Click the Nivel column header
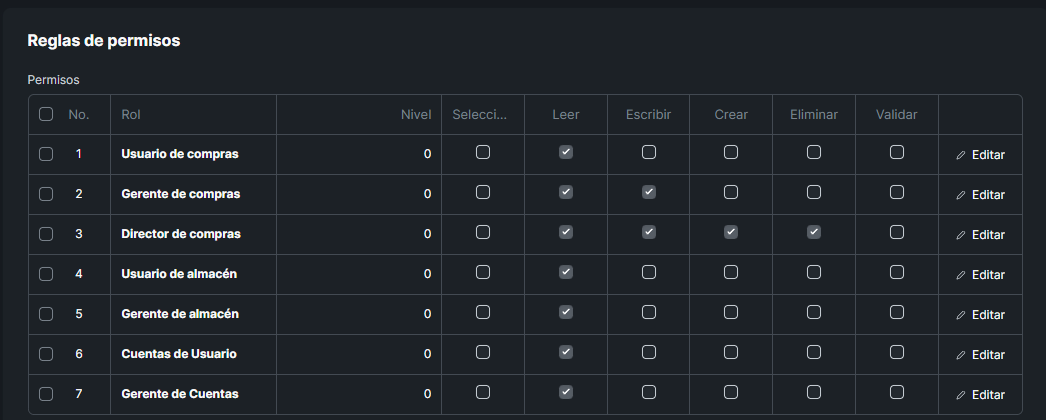This screenshot has width=1046, height=420. click(415, 115)
